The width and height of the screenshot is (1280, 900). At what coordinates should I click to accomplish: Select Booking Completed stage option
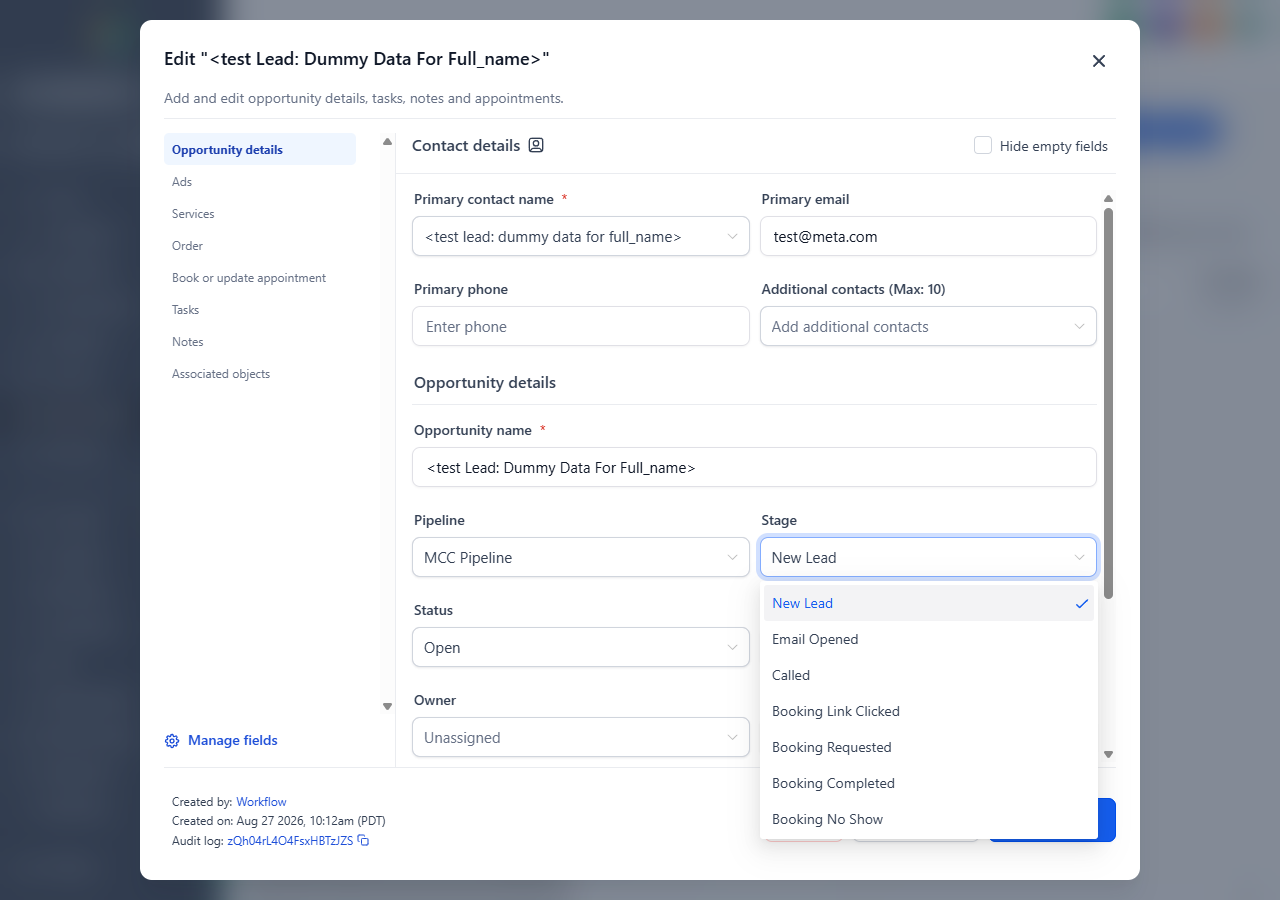(x=929, y=783)
